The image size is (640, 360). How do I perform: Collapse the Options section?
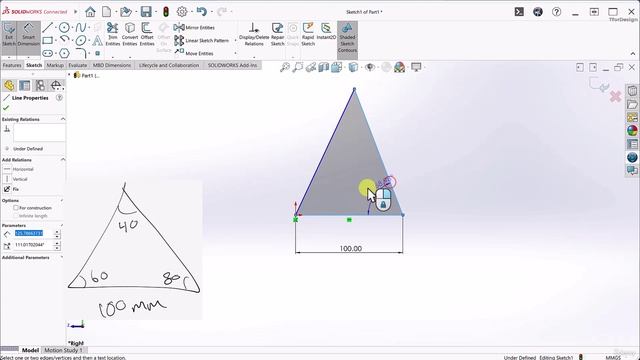62,201
